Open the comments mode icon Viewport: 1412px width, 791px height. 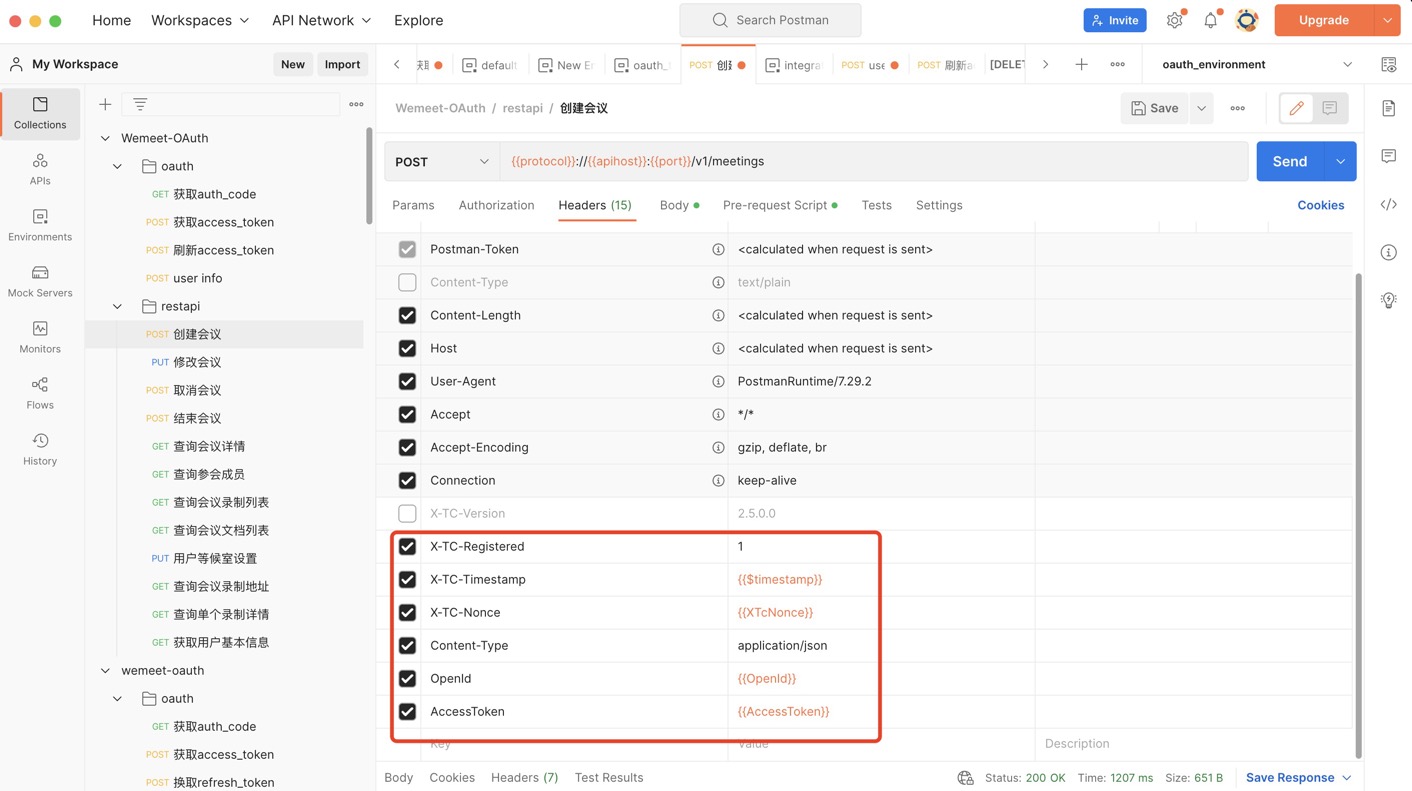tap(1330, 108)
